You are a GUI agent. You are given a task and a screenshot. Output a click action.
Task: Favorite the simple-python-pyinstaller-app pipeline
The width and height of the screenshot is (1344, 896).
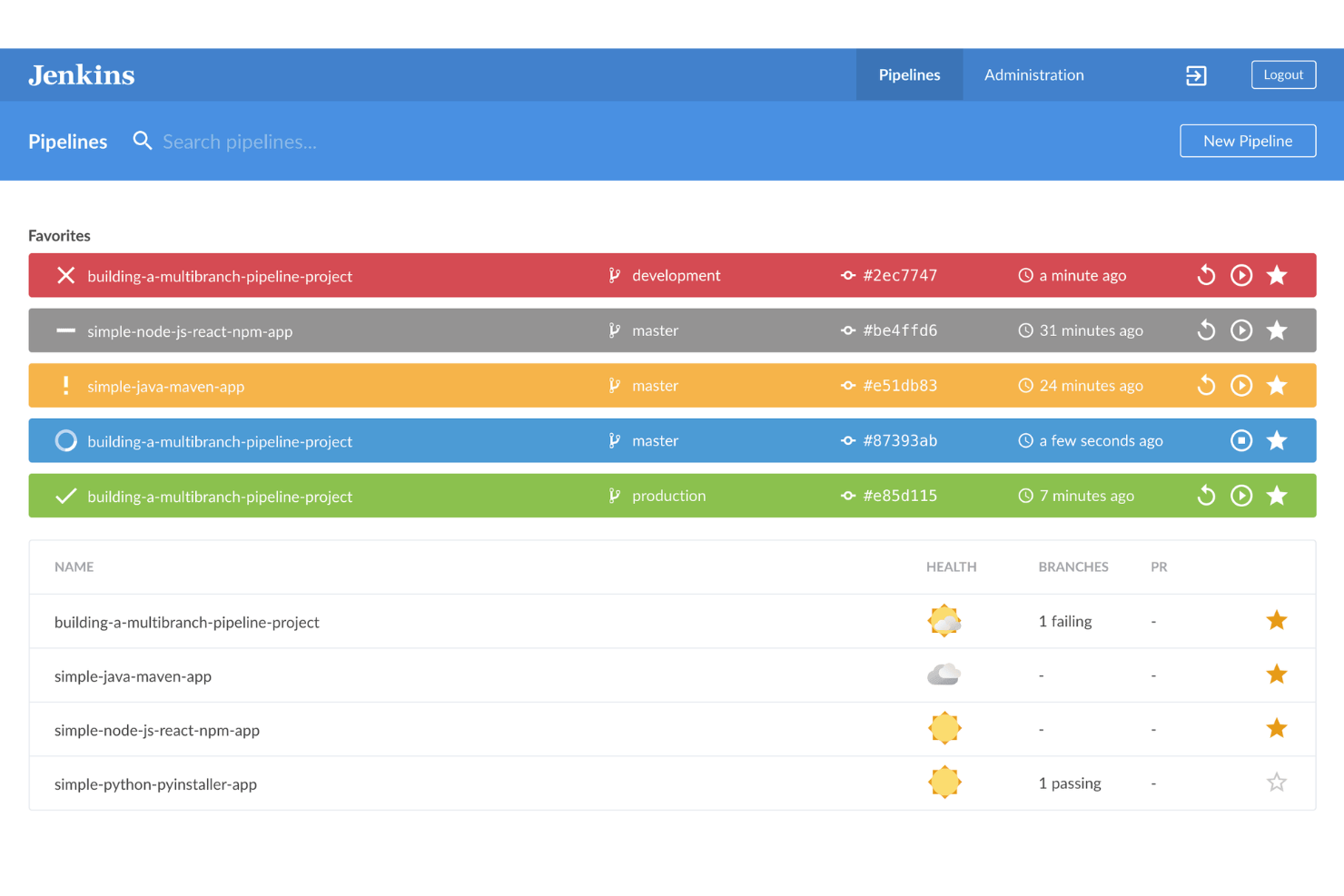point(1277,782)
